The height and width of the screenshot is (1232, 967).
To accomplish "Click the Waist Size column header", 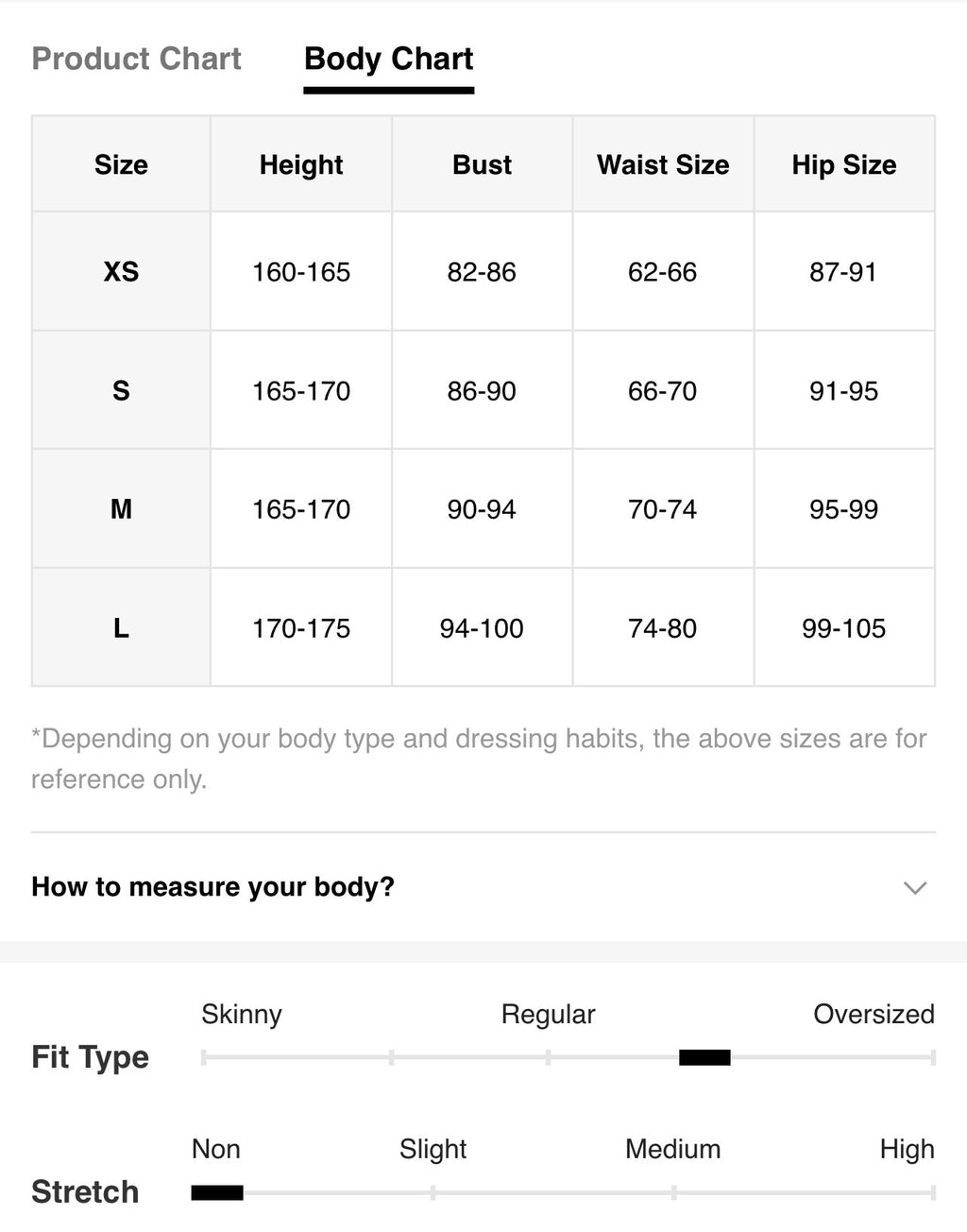I will click(663, 164).
